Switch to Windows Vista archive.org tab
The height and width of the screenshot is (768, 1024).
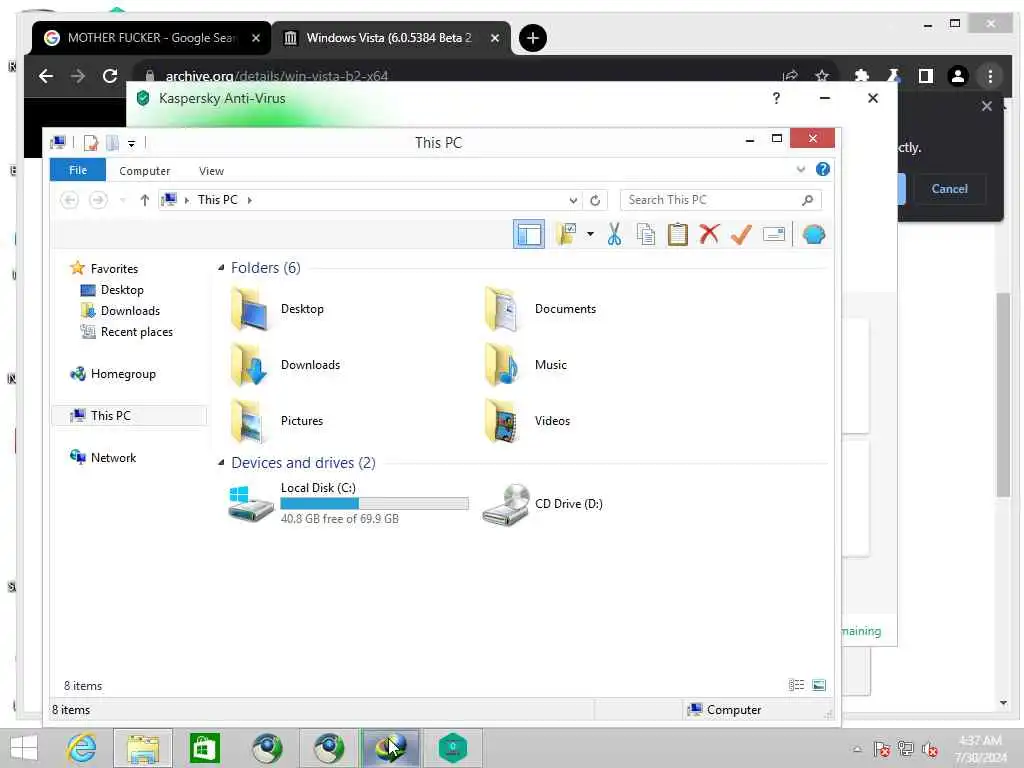coord(390,38)
